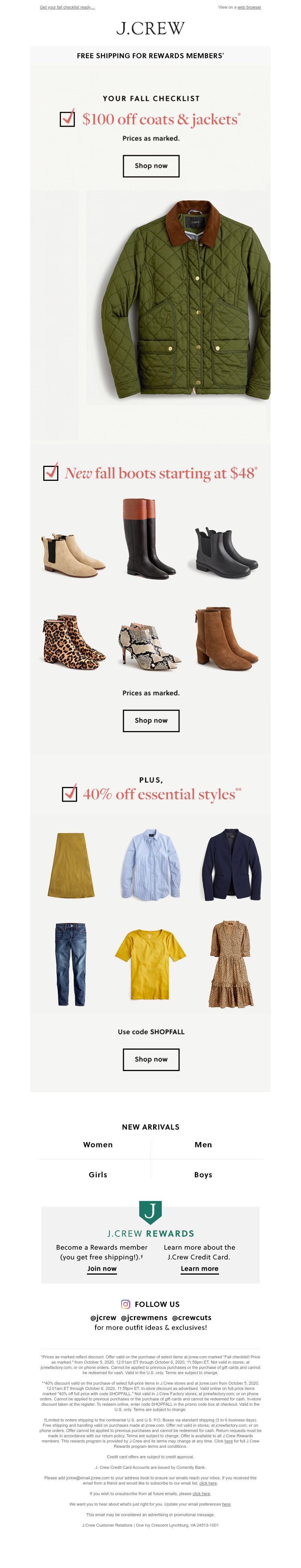Click Learn more about the credit card
The image size is (301, 1568).
tap(199, 1269)
